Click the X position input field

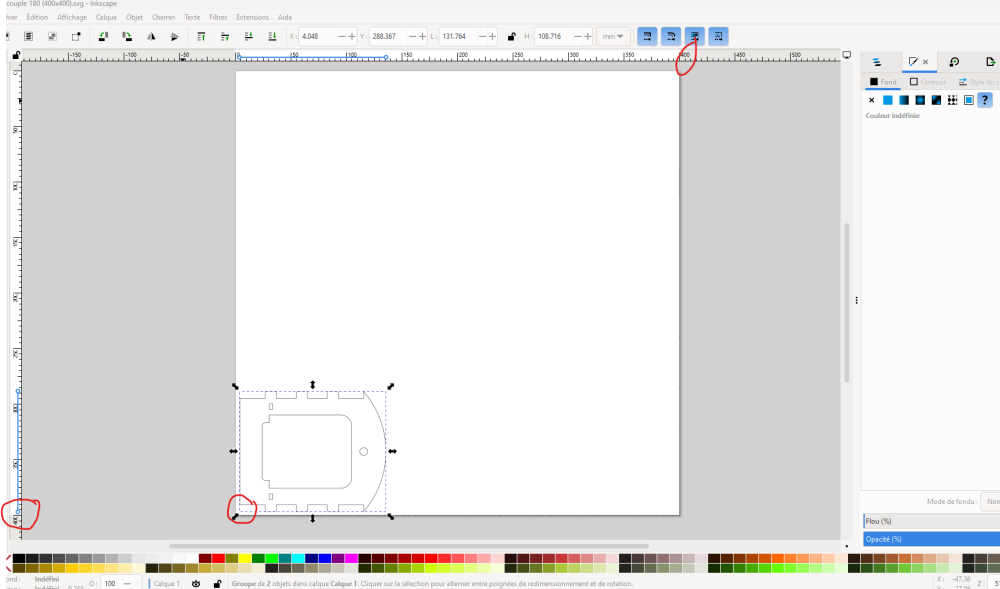coord(316,36)
